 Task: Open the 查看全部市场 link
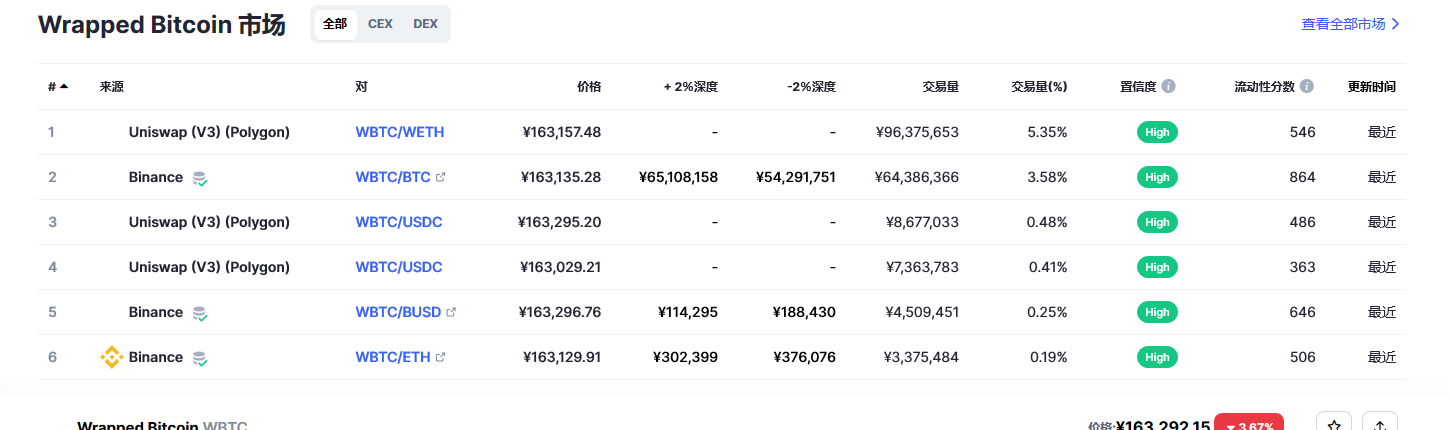tap(1343, 24)
